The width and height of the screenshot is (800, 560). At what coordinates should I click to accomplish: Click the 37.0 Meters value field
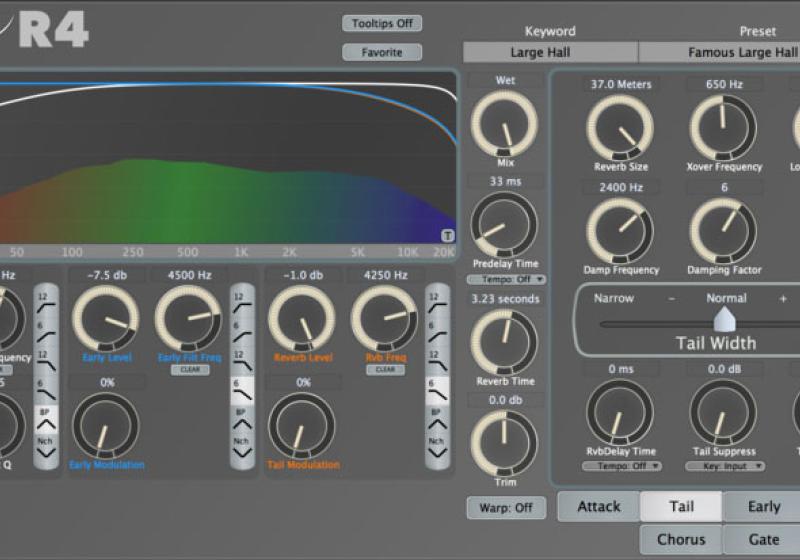(x=621, y=84)
